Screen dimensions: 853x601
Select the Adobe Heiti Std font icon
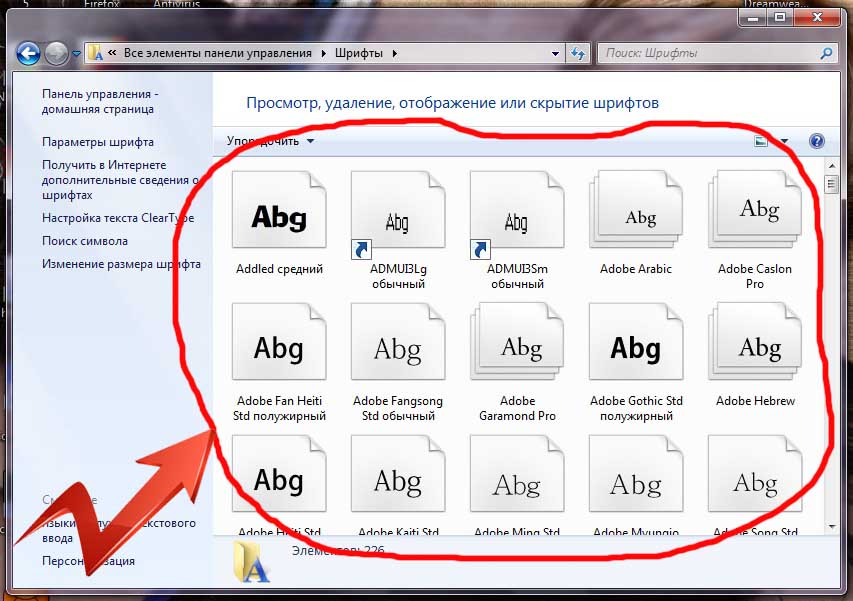pos(279,474)
